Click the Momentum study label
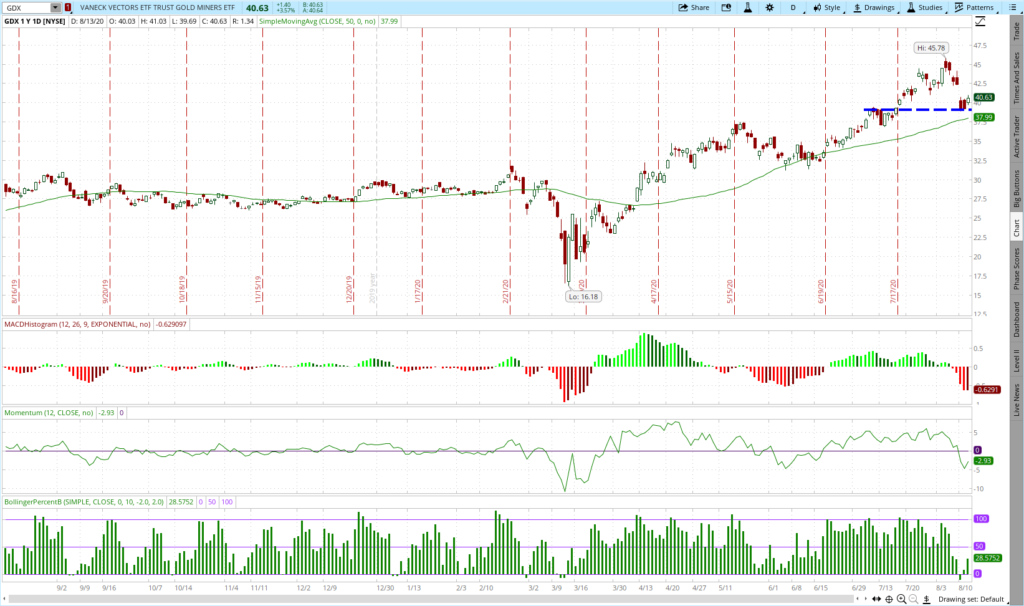Viewport: 1024px width, 606px height. click(x=49, y=413)
